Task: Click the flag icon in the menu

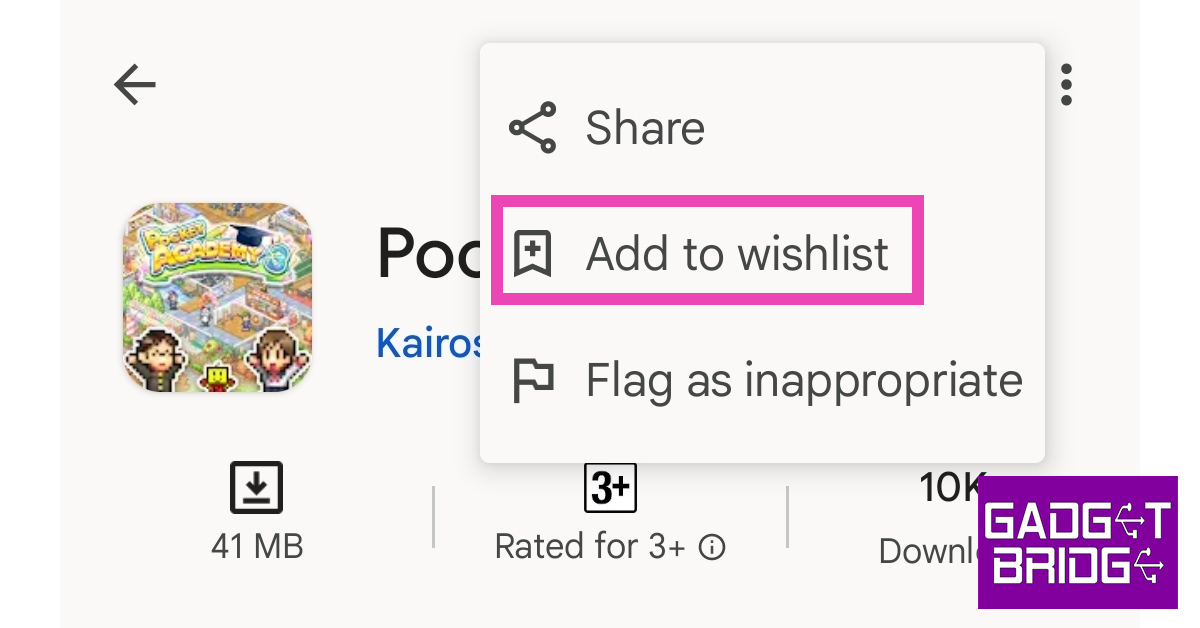Action: coord(532,380)
